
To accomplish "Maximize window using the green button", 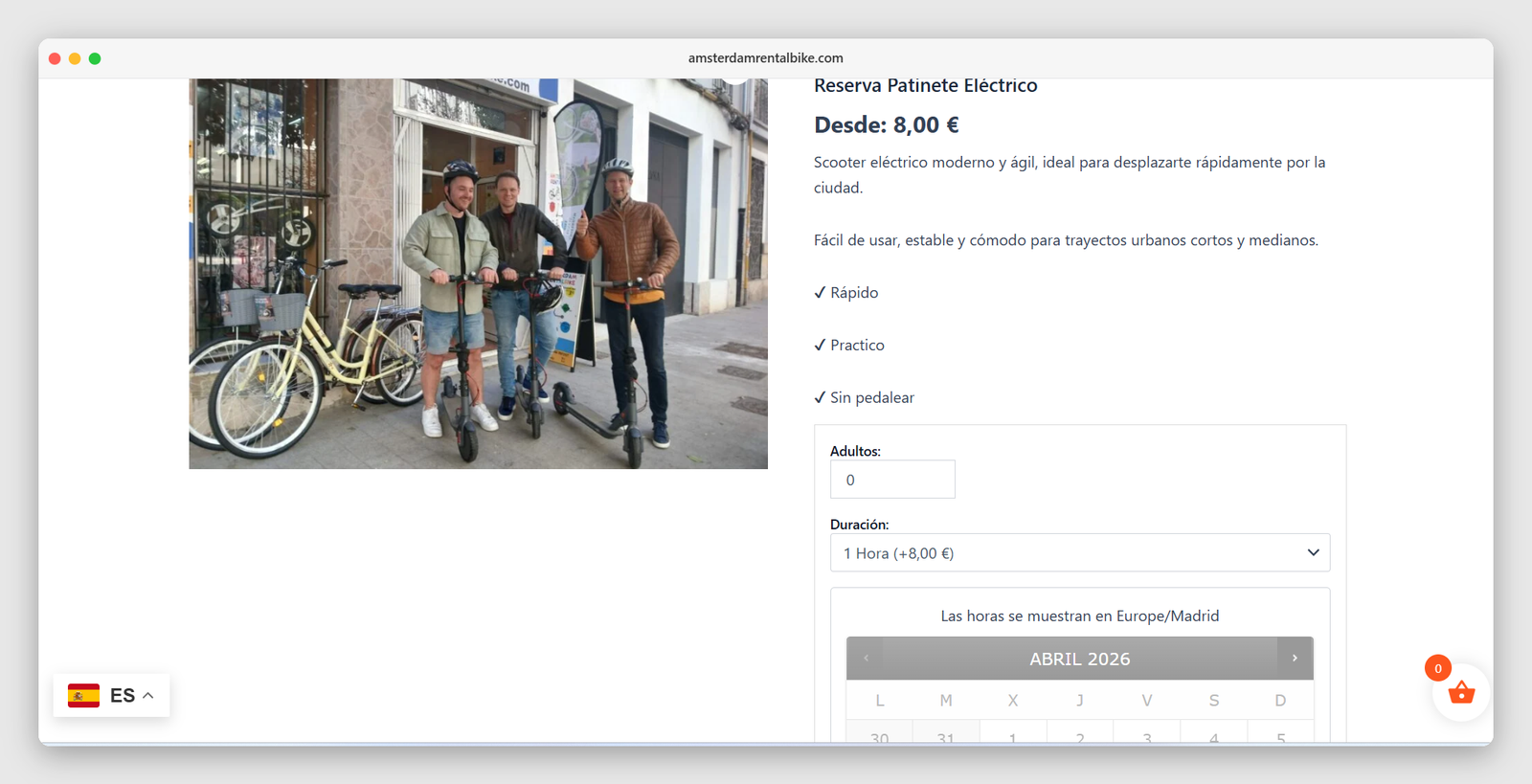I will pos(95,58).
